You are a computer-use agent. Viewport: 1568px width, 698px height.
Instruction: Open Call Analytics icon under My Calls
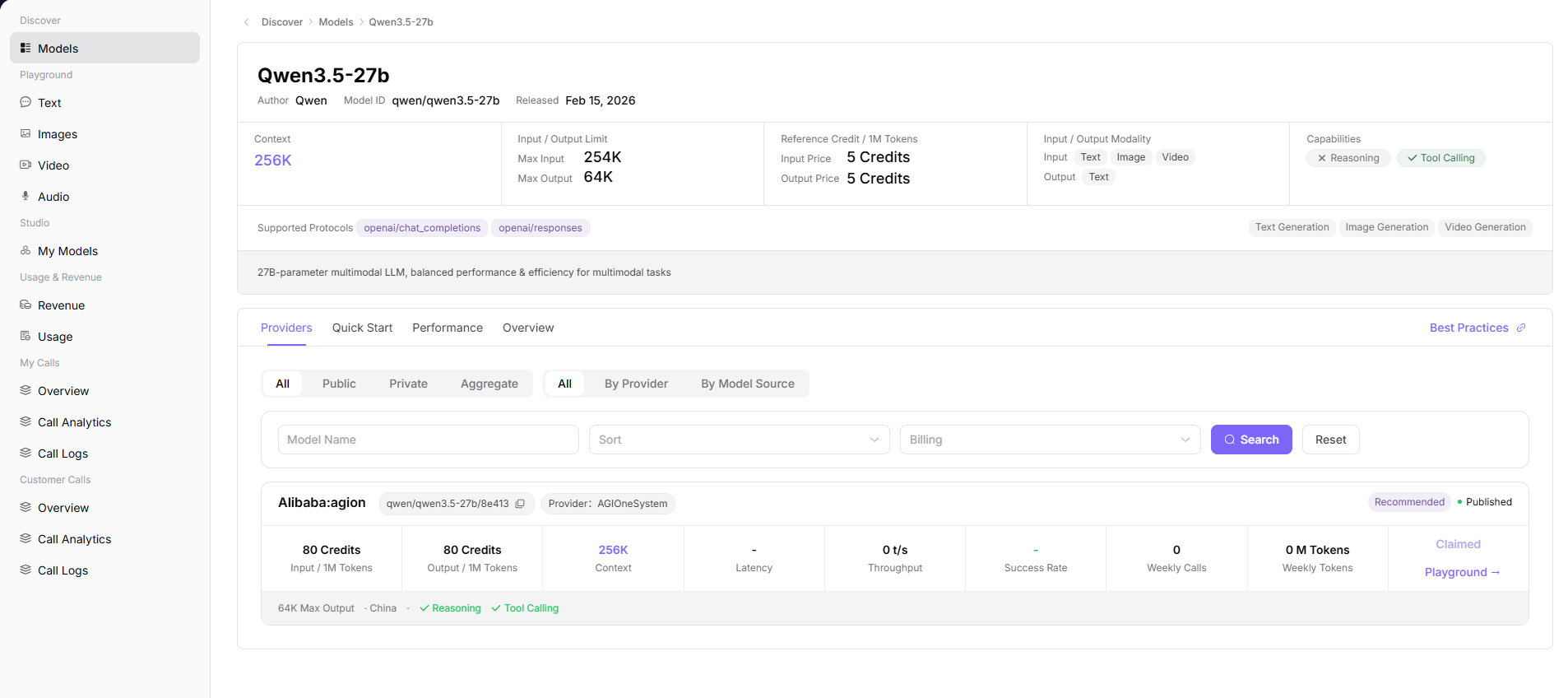tap(26, 421)
